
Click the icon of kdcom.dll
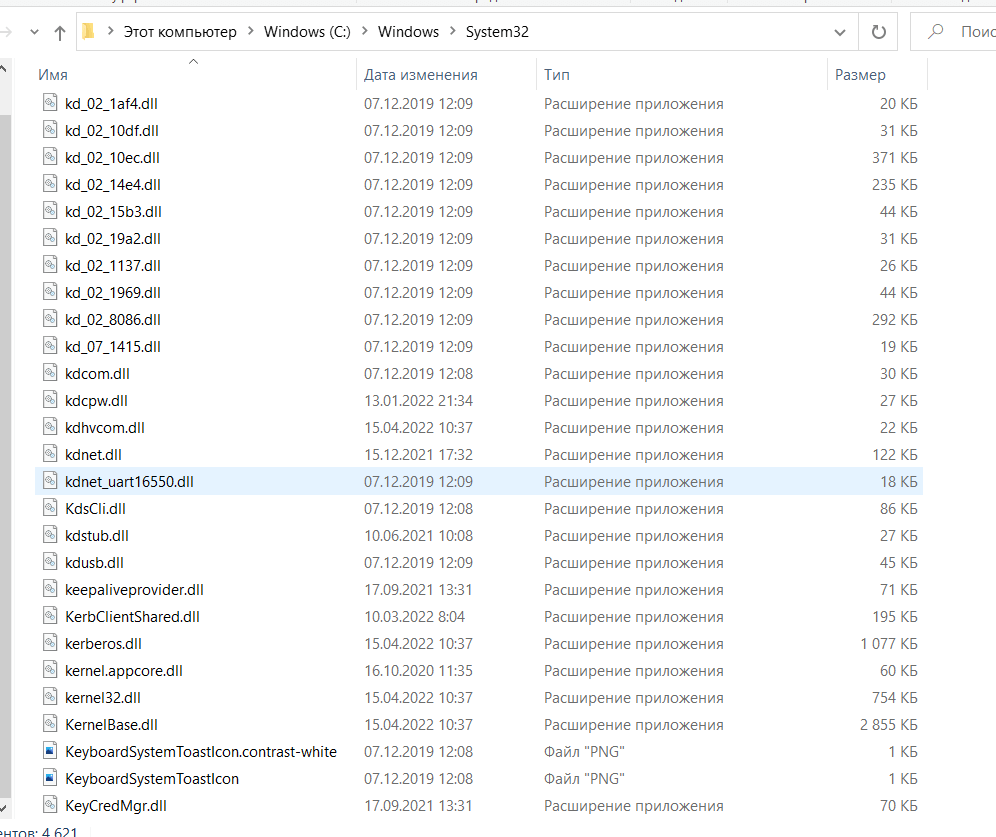pos(50,373)
